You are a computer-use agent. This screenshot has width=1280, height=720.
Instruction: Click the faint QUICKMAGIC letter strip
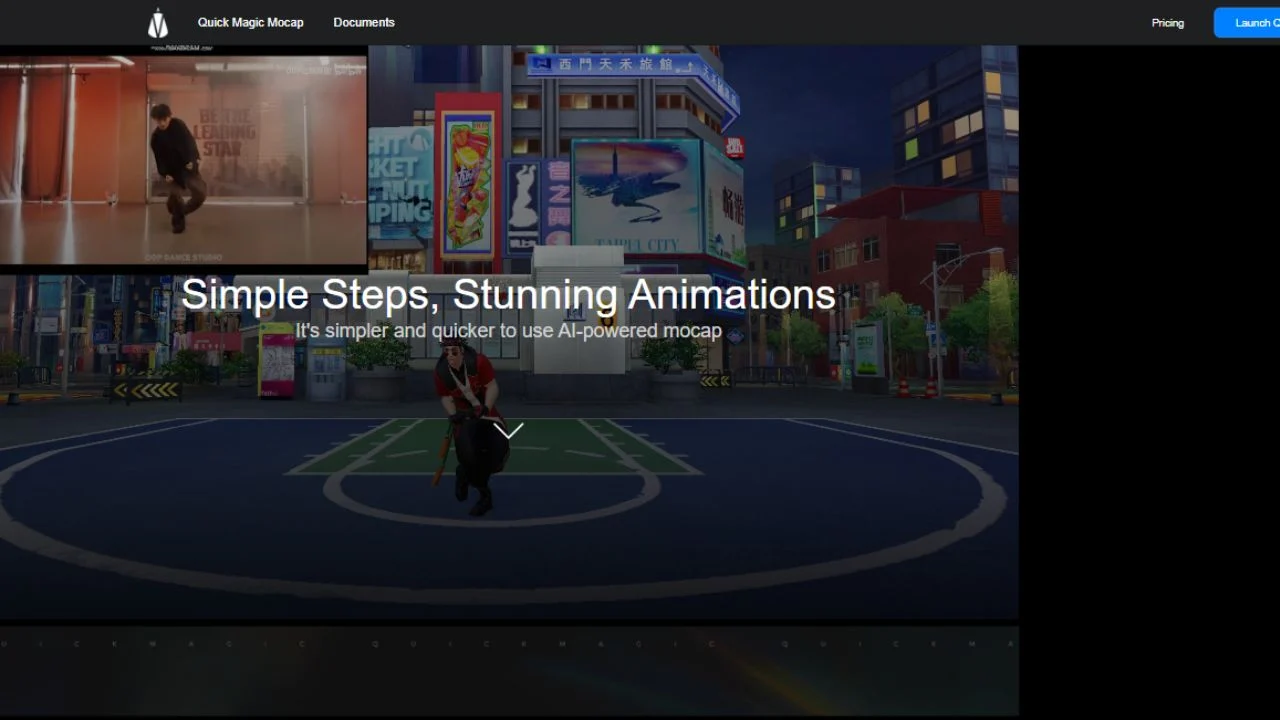coord(508,644)
